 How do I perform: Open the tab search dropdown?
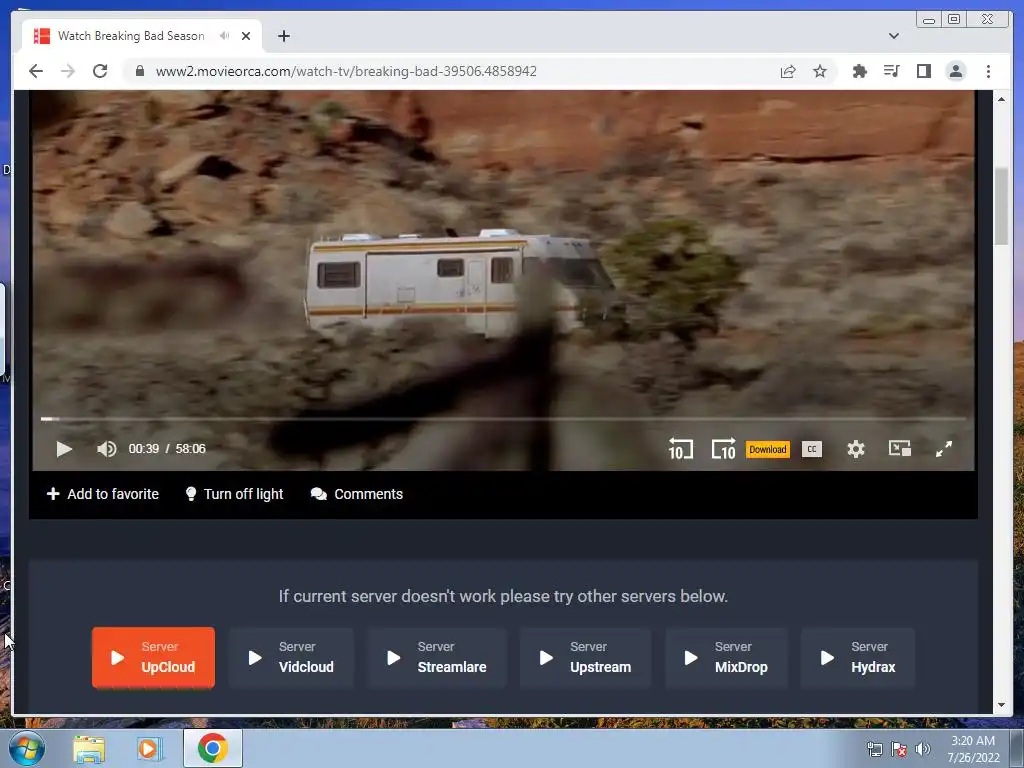coord(894,36)
